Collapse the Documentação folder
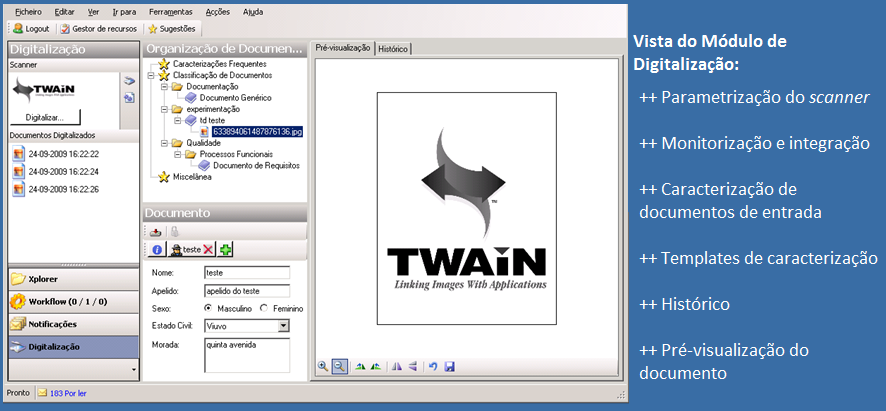This screenshot has width=886, height=411. [x=164, y=86]
